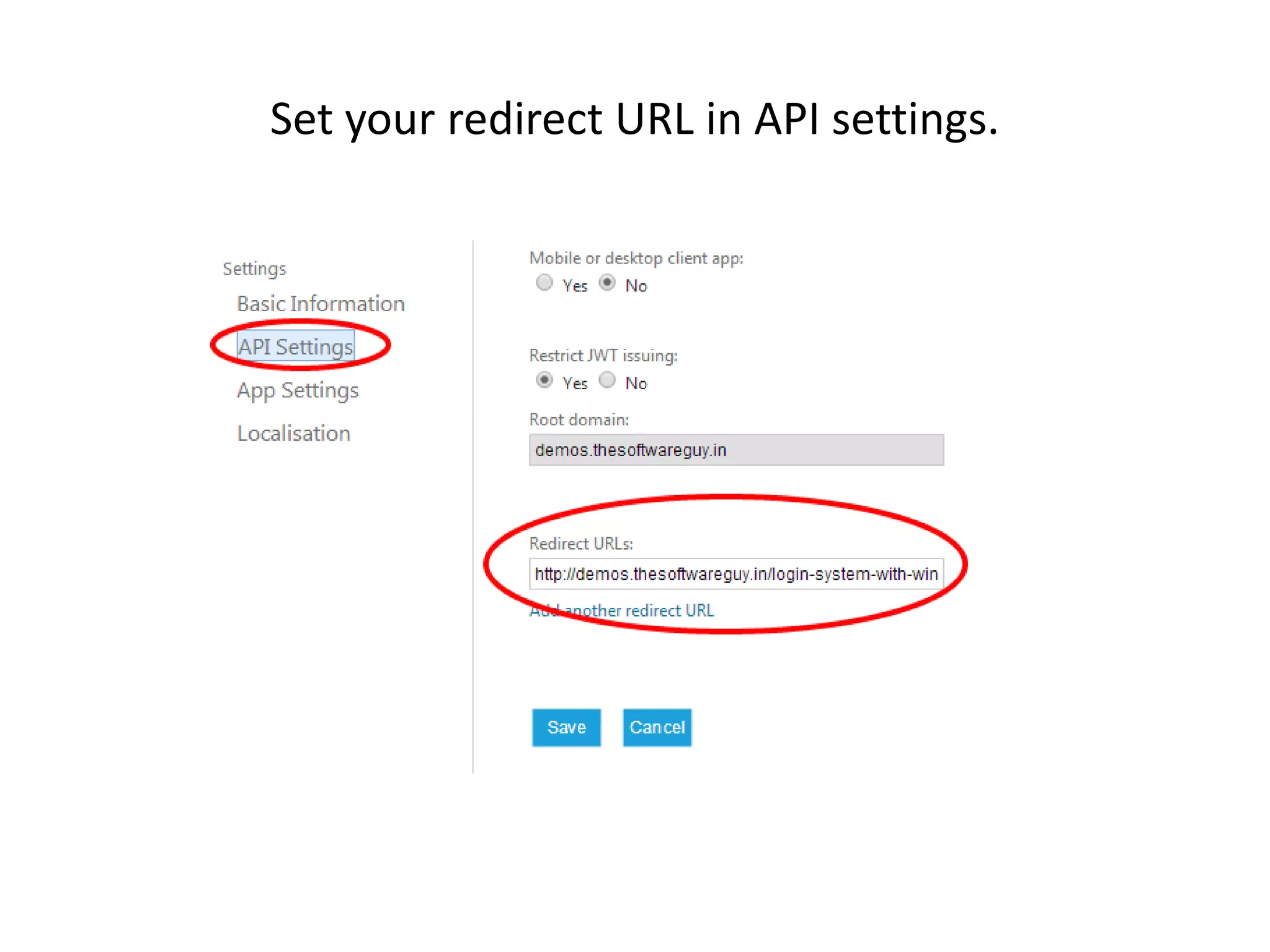Click the slide title about redirect URL
1270x952 pixels.
(634, 119)
